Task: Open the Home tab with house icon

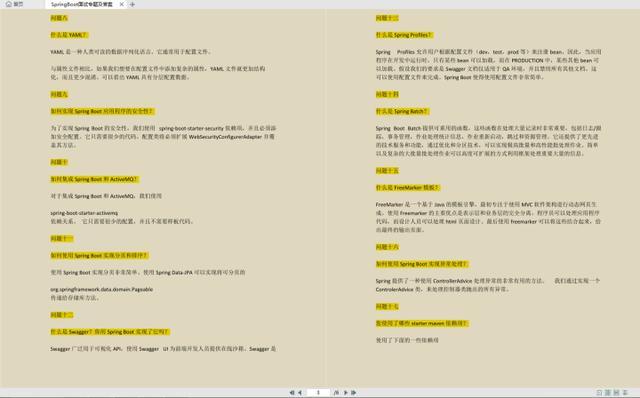Action: click(x=14, y=4)
